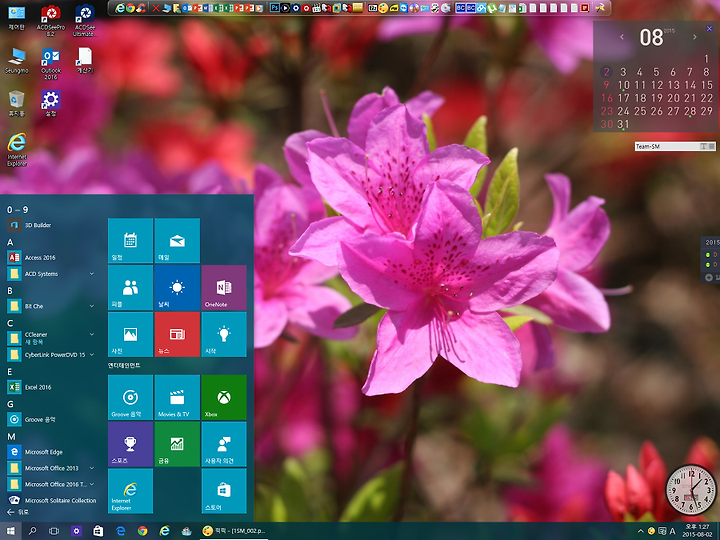Launch the Internet Explorer tile
This screenshot has width=720, height=540.
pyautogui.click(x=130, y=491)
